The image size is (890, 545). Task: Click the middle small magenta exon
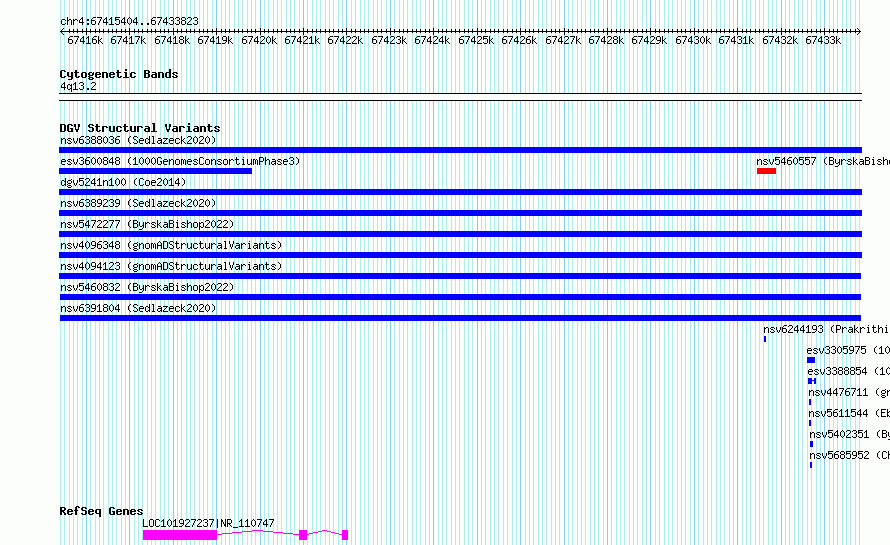tap(303, 535)
